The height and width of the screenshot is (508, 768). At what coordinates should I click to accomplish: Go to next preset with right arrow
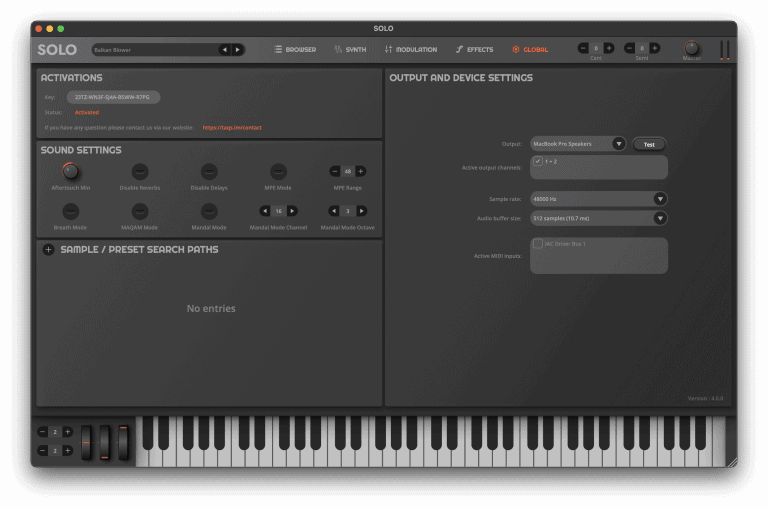point(237,49)
